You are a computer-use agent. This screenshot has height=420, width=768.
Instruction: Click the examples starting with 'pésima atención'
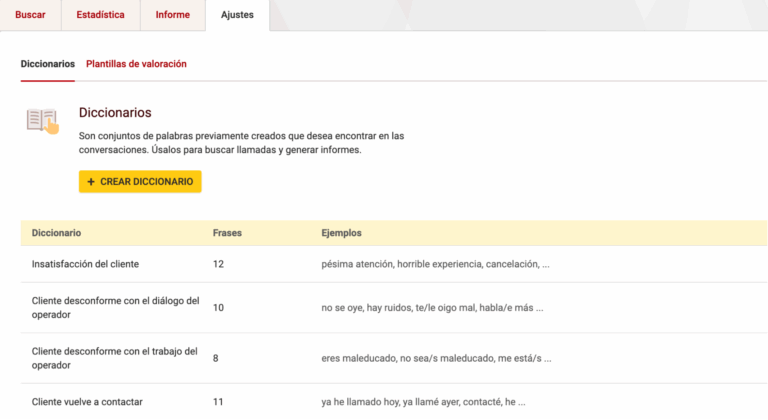[435, 264]
